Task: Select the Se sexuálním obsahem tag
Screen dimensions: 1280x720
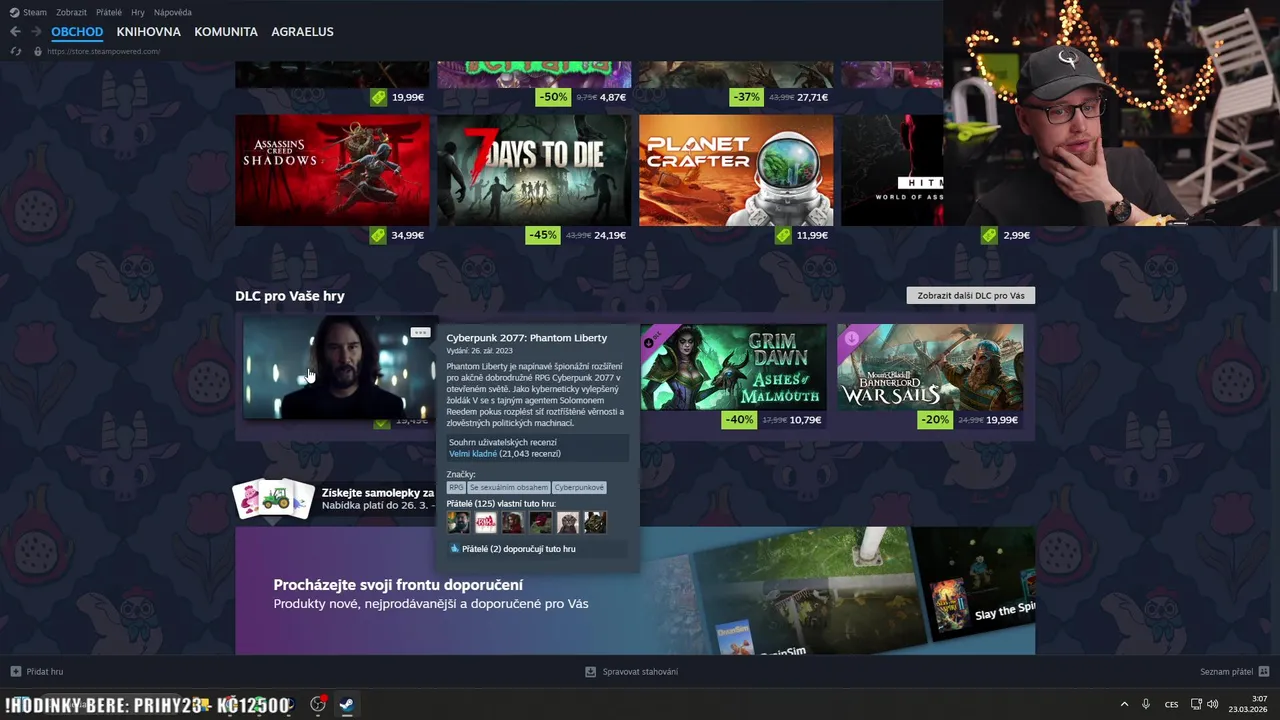Action: tap(509, 488)
